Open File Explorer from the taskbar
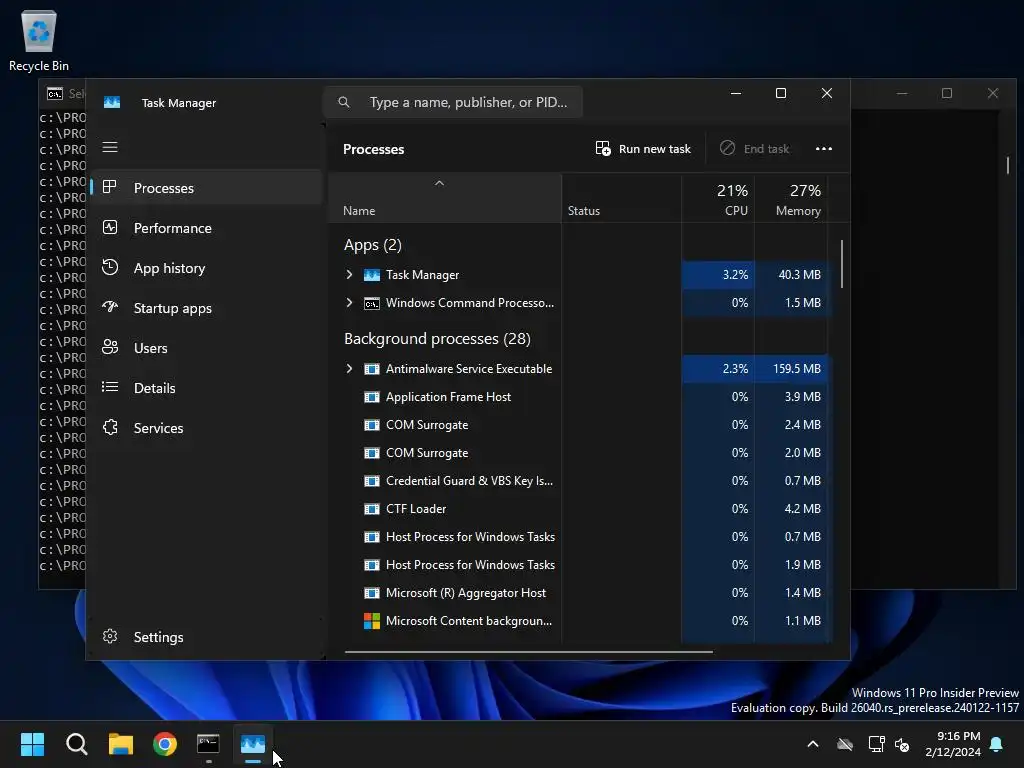This screenshot has height=768, width=1024. (121, 744)
